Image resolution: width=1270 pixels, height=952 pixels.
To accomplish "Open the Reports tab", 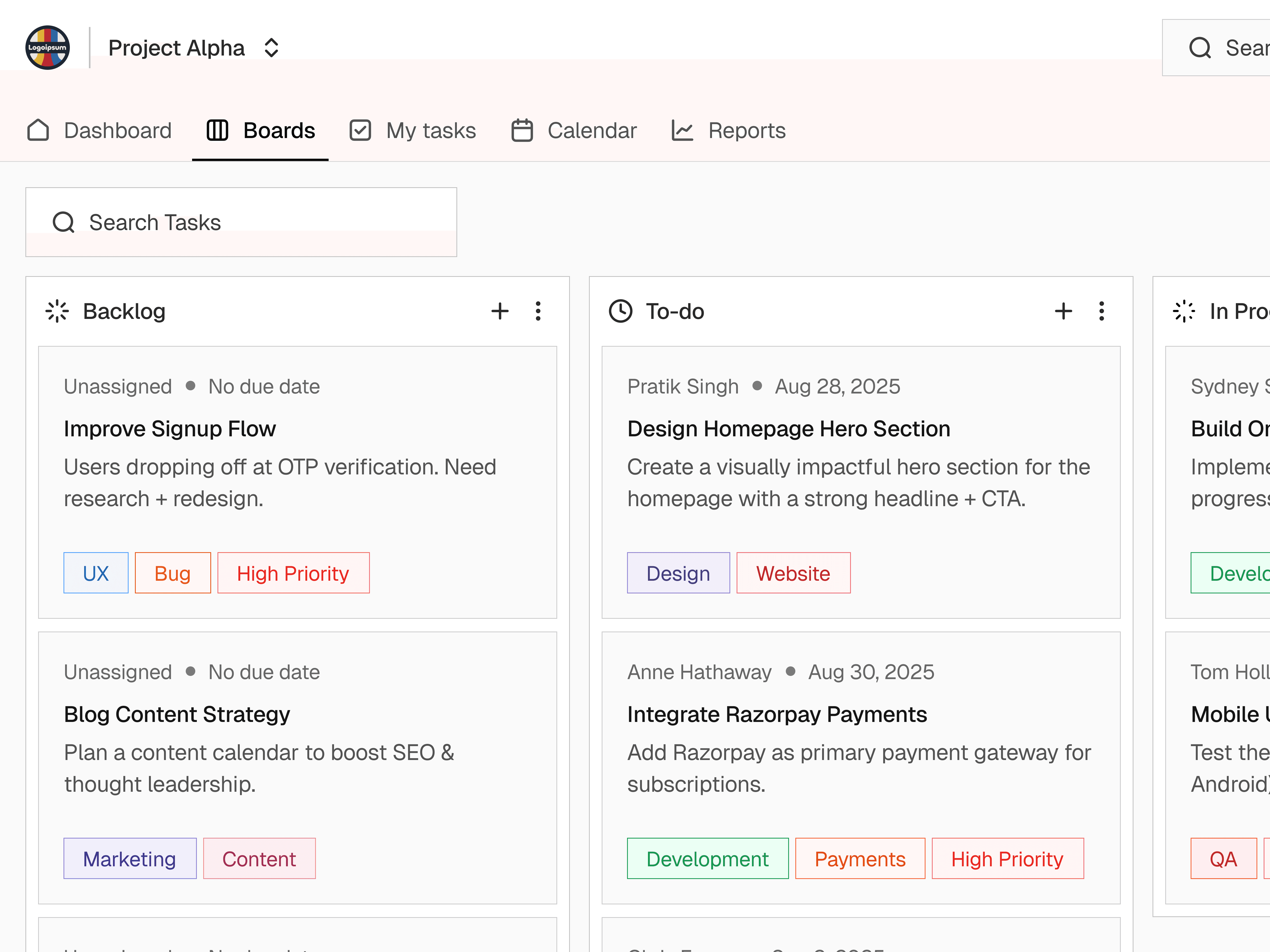I will click(728, 130).
